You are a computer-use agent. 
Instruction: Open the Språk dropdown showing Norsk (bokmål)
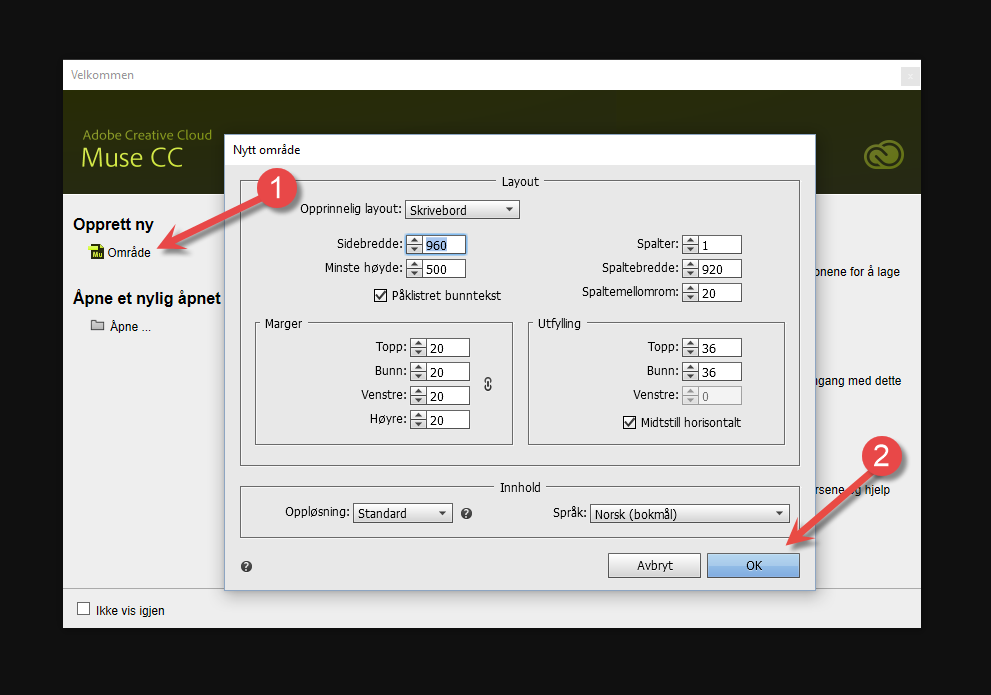click(x=690, y=514)
